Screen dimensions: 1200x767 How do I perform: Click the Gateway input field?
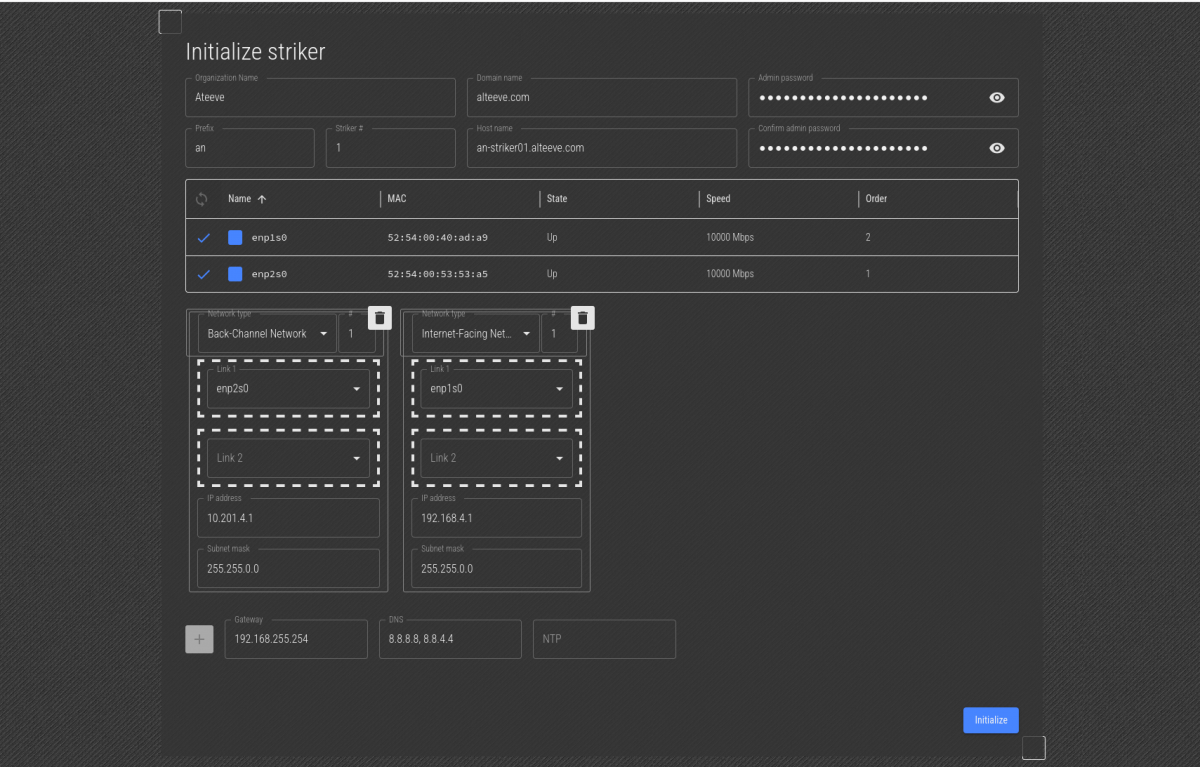[x=296, y=639]
